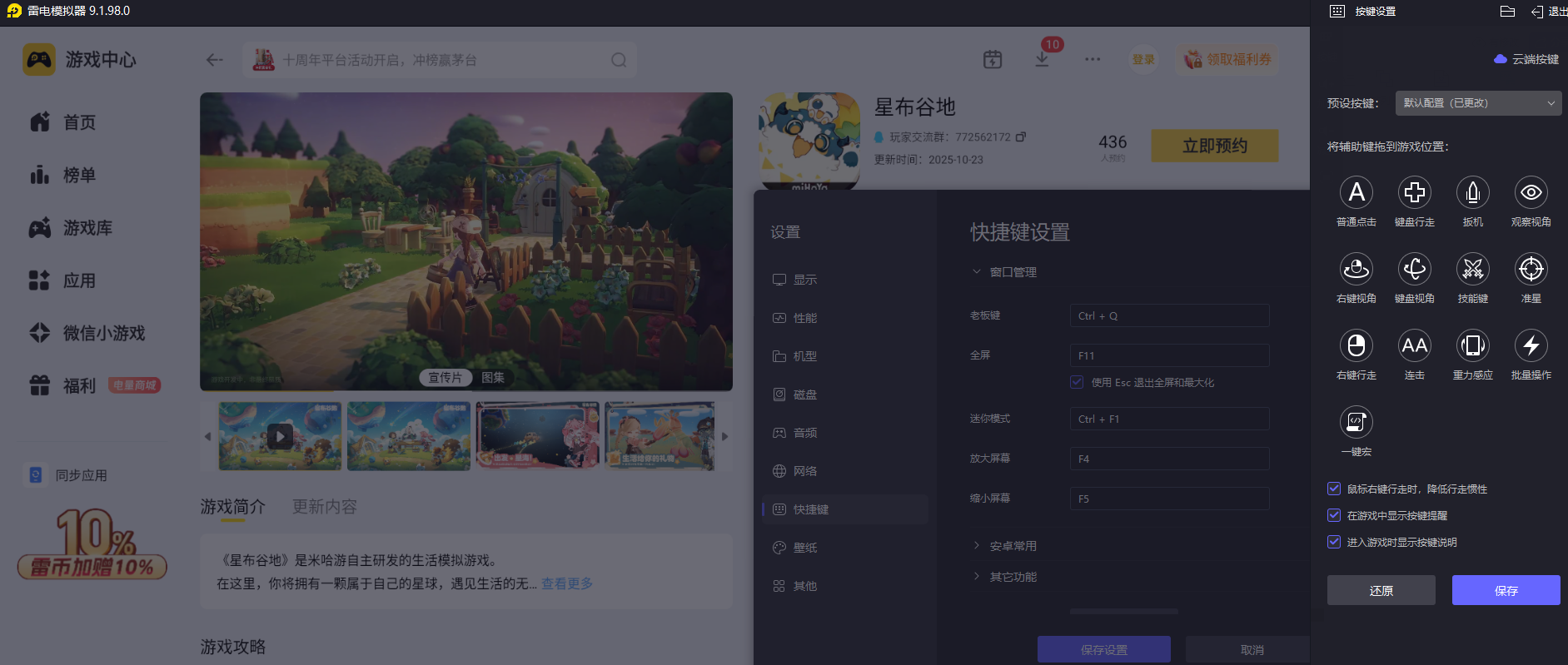
Task: Open 壁纸 settings category
Action: [x=845, y=548]
